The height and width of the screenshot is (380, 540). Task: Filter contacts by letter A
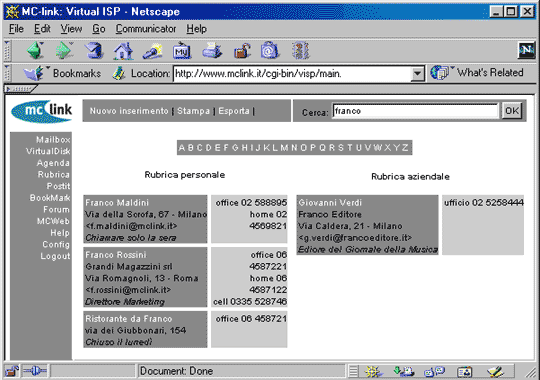[181, 148]
